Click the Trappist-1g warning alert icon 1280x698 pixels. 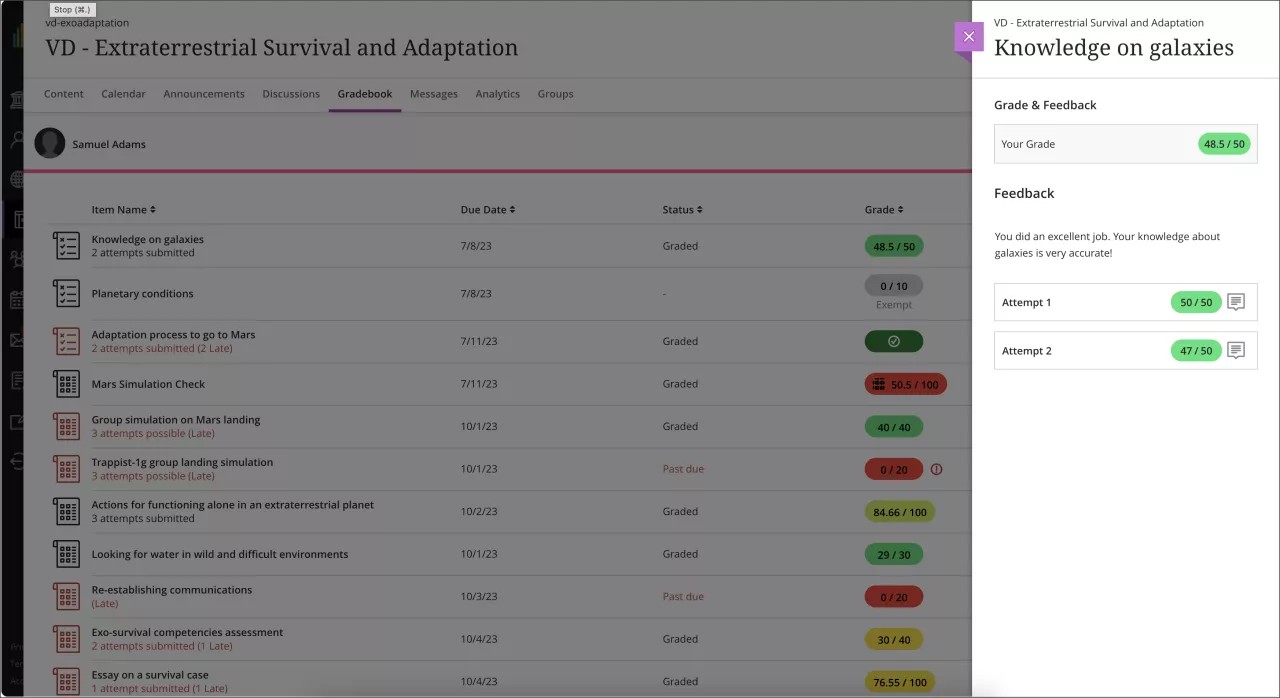[936, 469]
